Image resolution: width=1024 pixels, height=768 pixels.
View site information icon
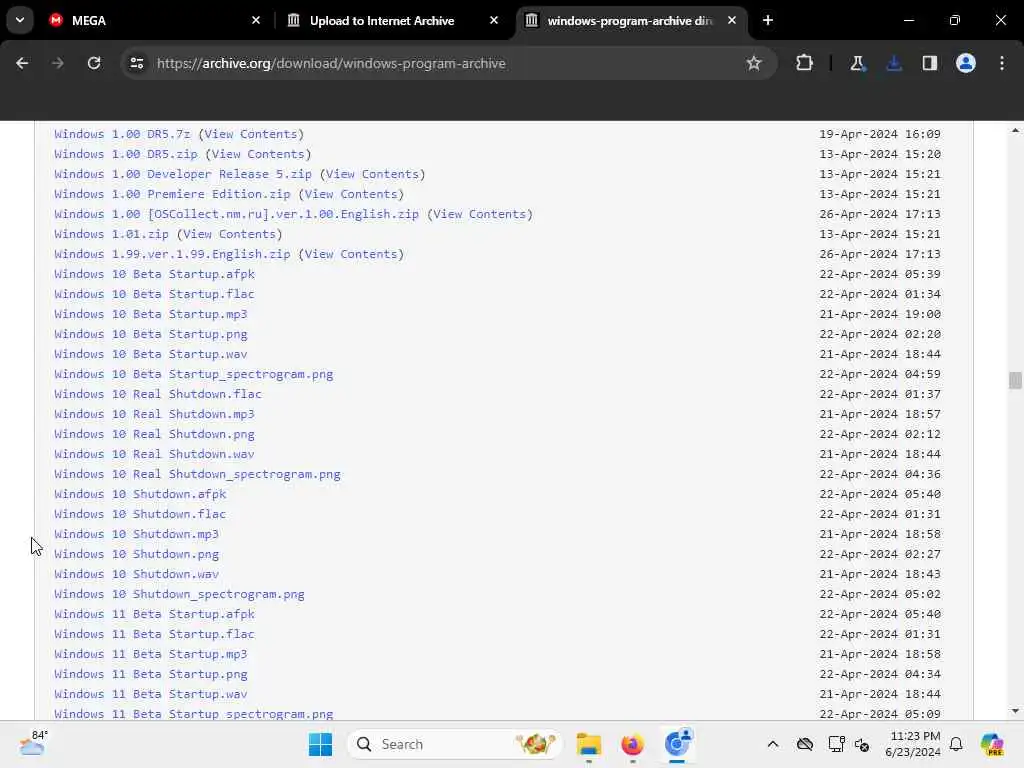click(136, 63)
